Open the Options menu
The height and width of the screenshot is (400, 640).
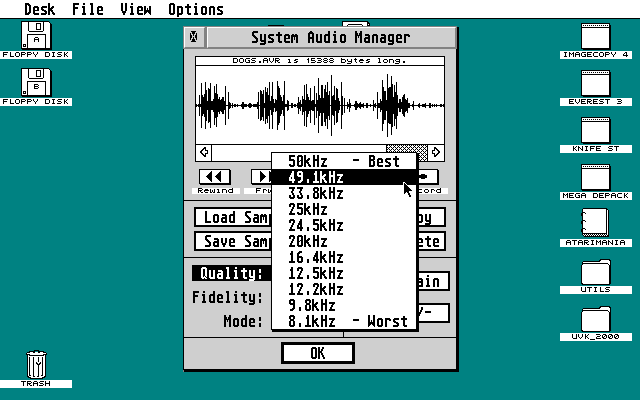pyautogui.click(x=196, y=9)
